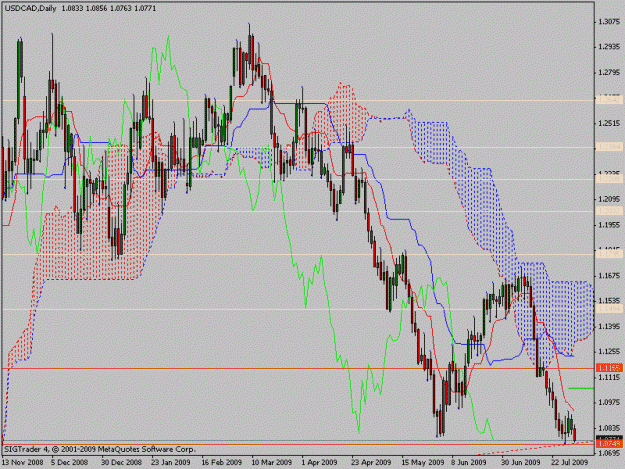The image size is (625, 469).
Task: Click the 30 Jun 2009 date label
Action: [x=521, y=463]
